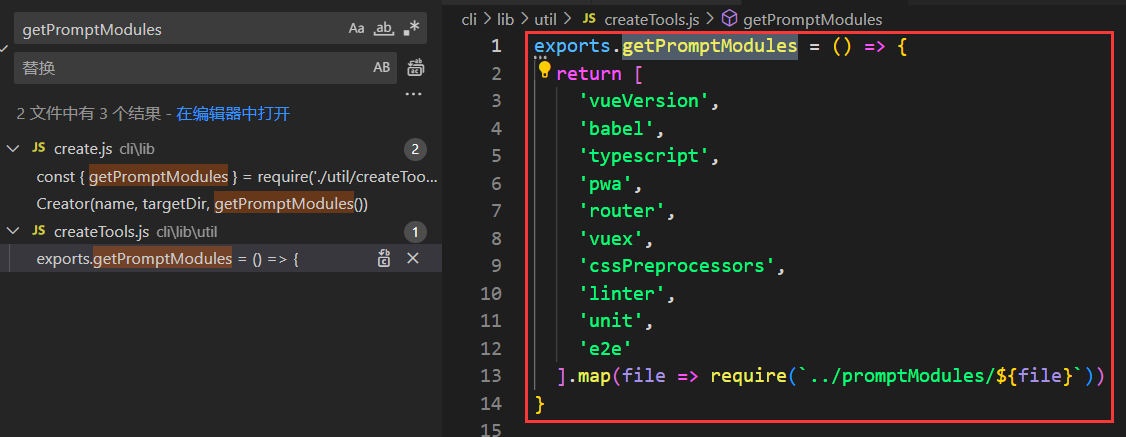Click result count badge 2
The height and width of the screenshot is (437, 1126).
[414, 149]
